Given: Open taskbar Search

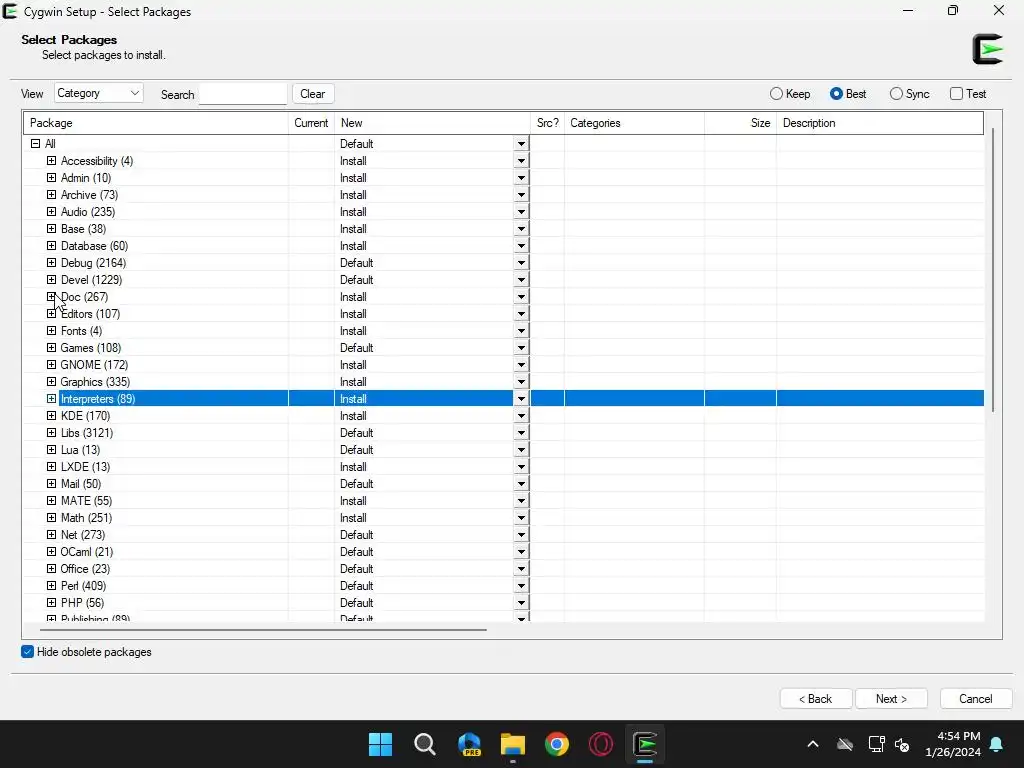Looking at the screenshot, I should pyautogui.click(x=424, y=744).
